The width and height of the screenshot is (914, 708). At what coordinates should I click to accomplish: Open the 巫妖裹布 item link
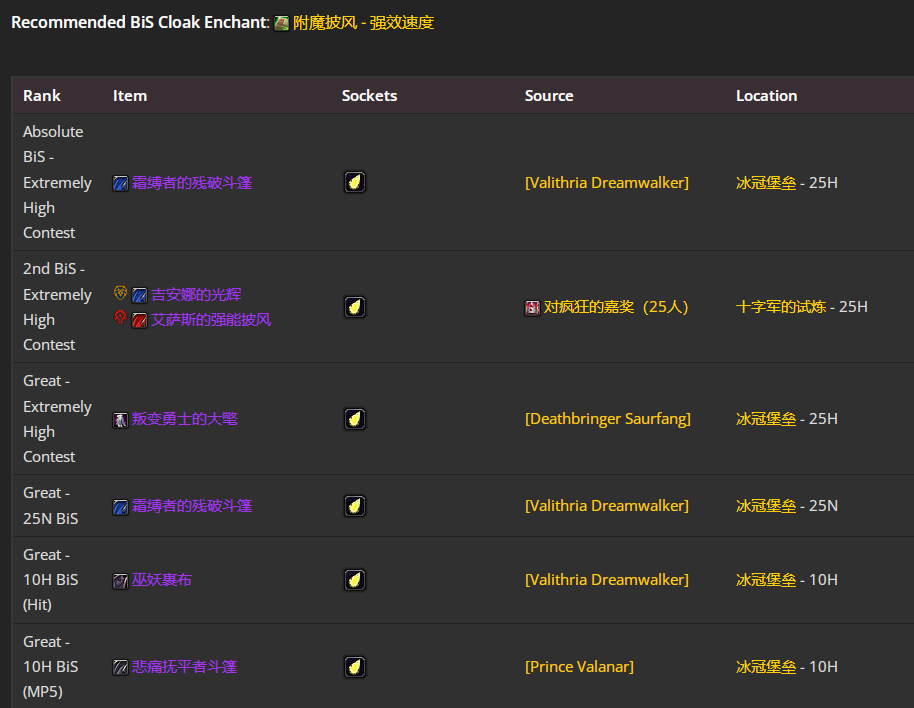point(161,580)
